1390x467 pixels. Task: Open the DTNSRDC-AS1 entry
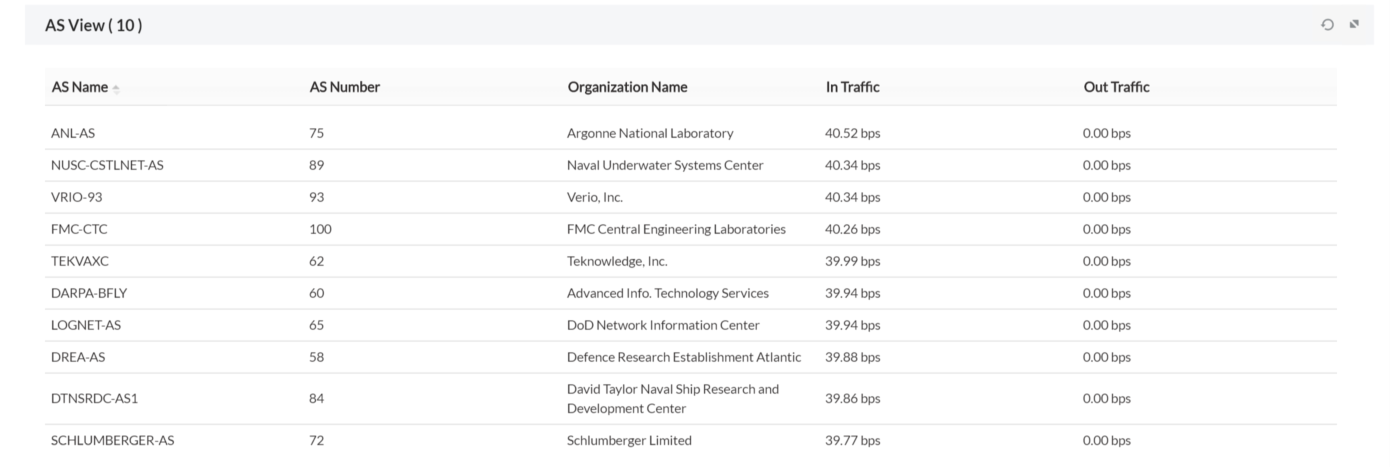pos(94,398)
